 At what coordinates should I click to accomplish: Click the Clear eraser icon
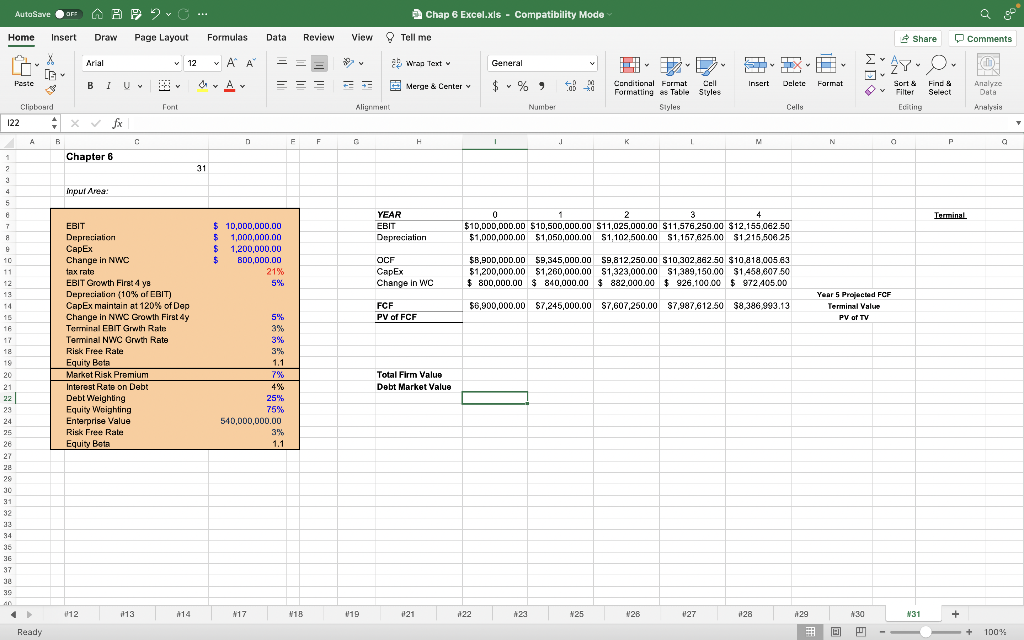pyautogui.click(x=870, y=91)
